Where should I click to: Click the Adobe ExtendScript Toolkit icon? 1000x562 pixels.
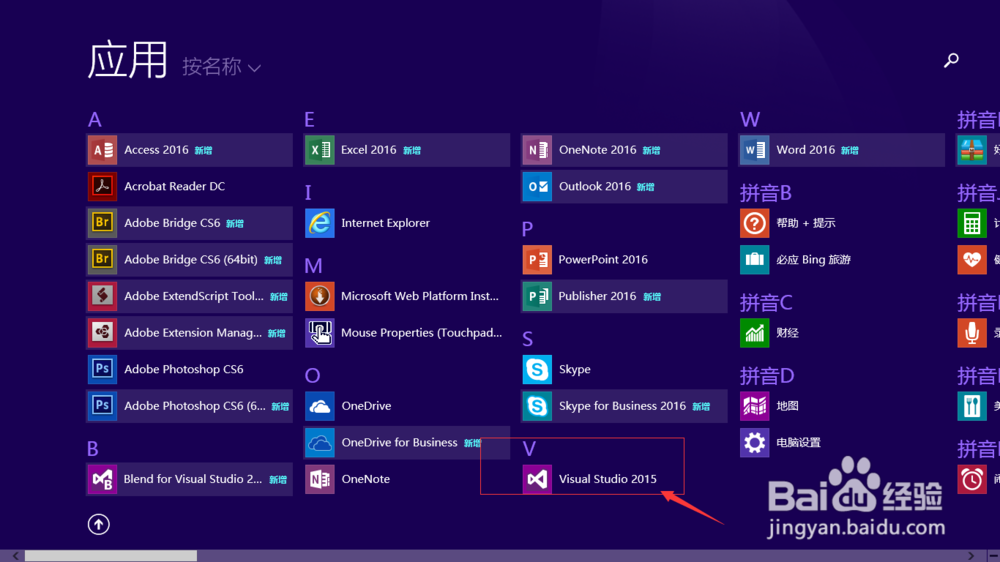coord(102,296)
